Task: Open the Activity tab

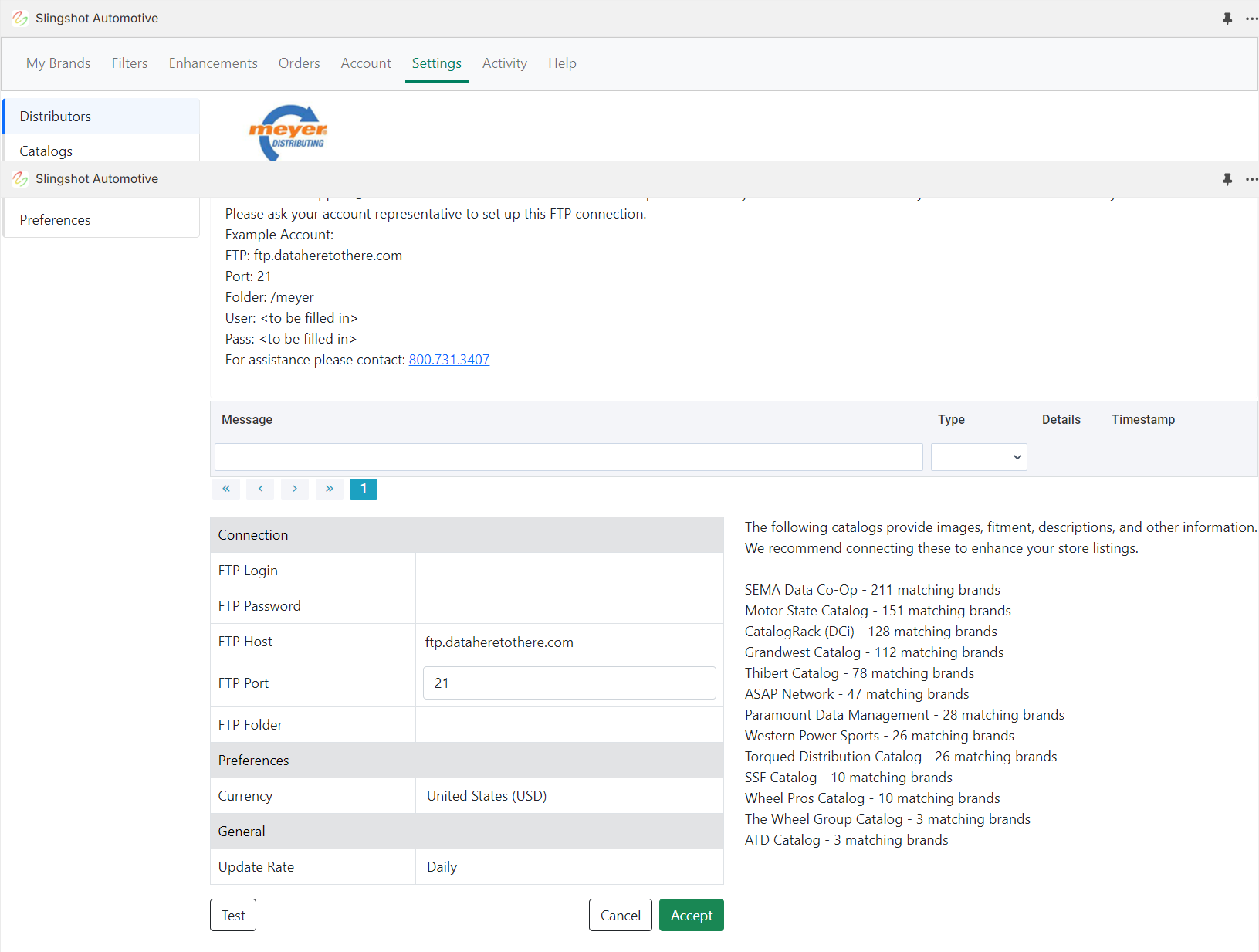Action: tap(505, 63)
